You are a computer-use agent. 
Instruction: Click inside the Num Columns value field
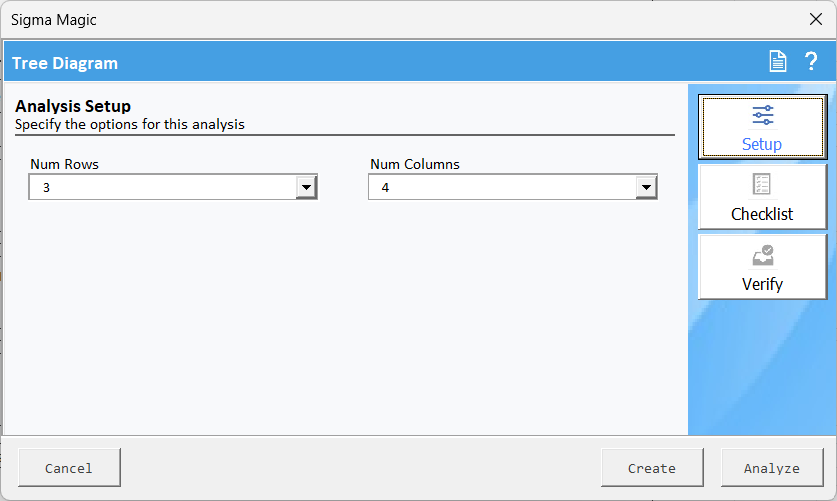502,187
